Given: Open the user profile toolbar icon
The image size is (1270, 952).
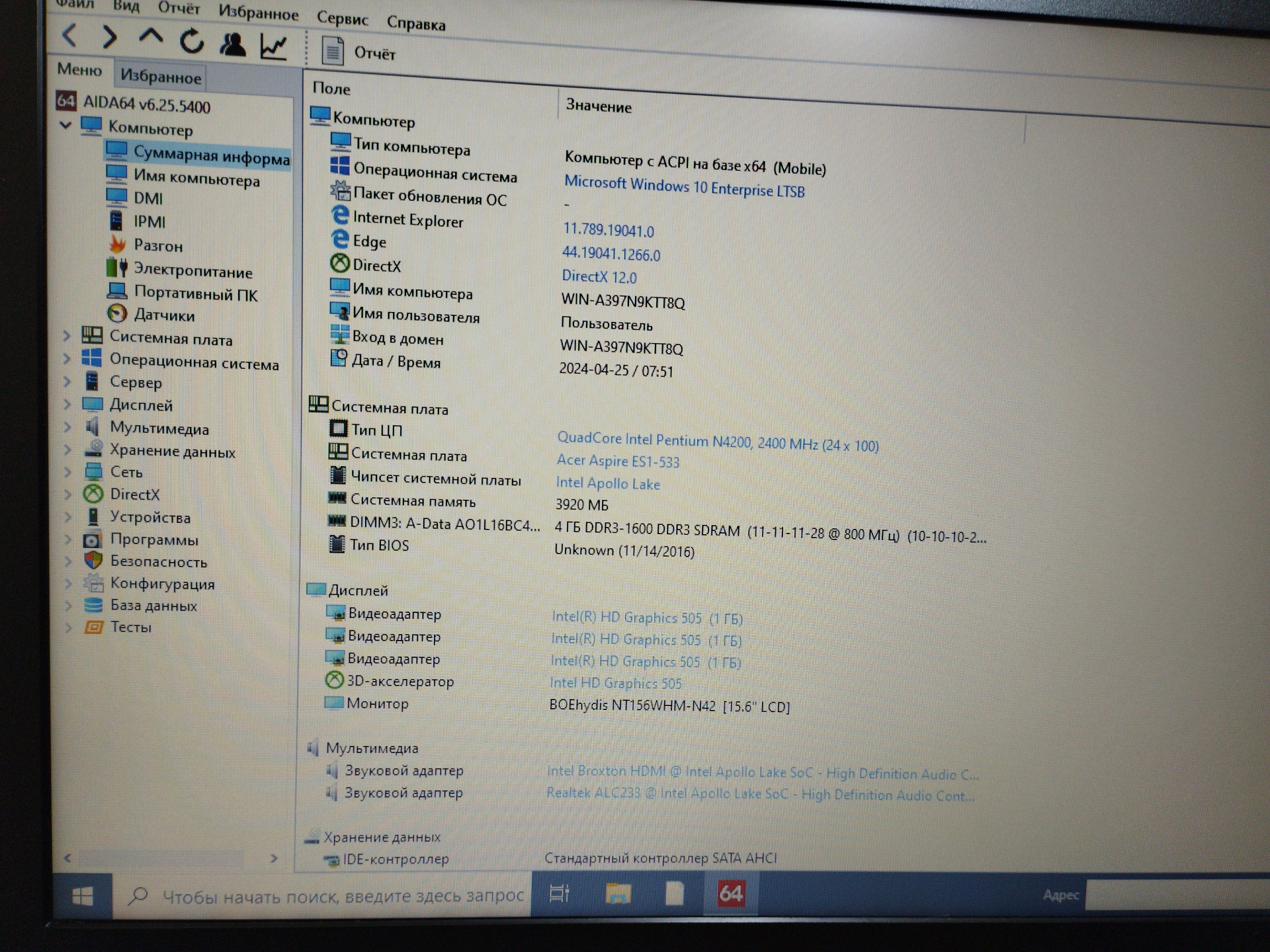Looking at the screenshot, I should pyautogui.click(x=232, y=44).
